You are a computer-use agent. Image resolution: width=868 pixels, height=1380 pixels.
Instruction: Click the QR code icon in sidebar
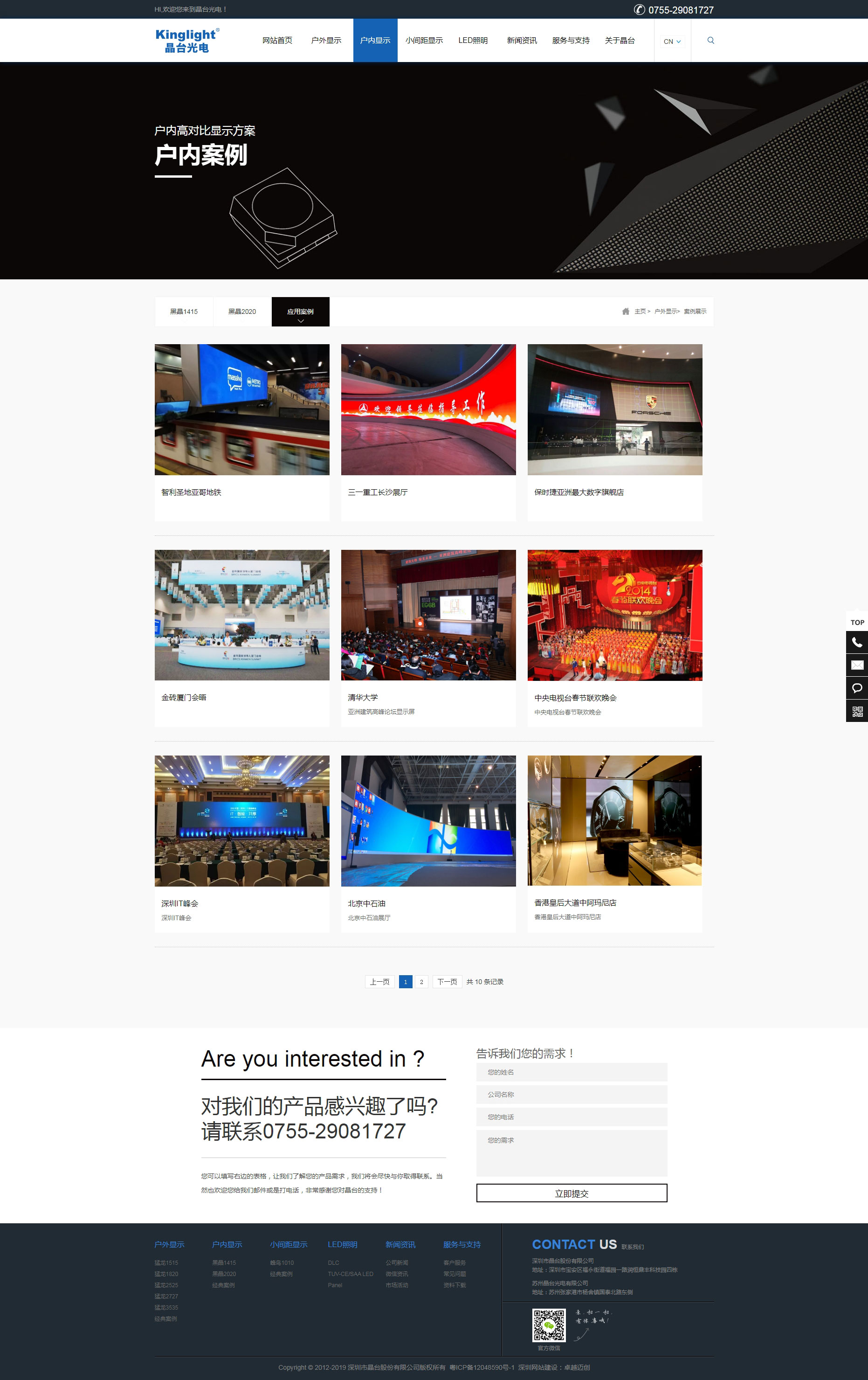(x=856, y=711)
